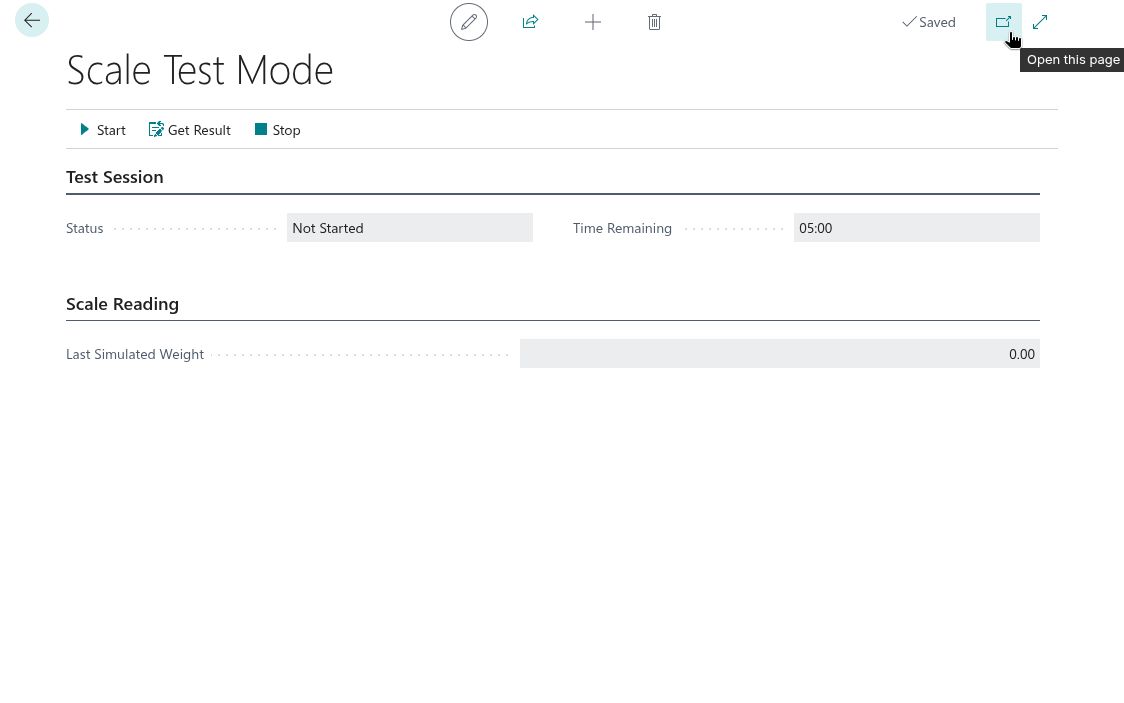Screen dimensions: 1124x703
Task: Open the Share icon menu
Action: (531, 22)
